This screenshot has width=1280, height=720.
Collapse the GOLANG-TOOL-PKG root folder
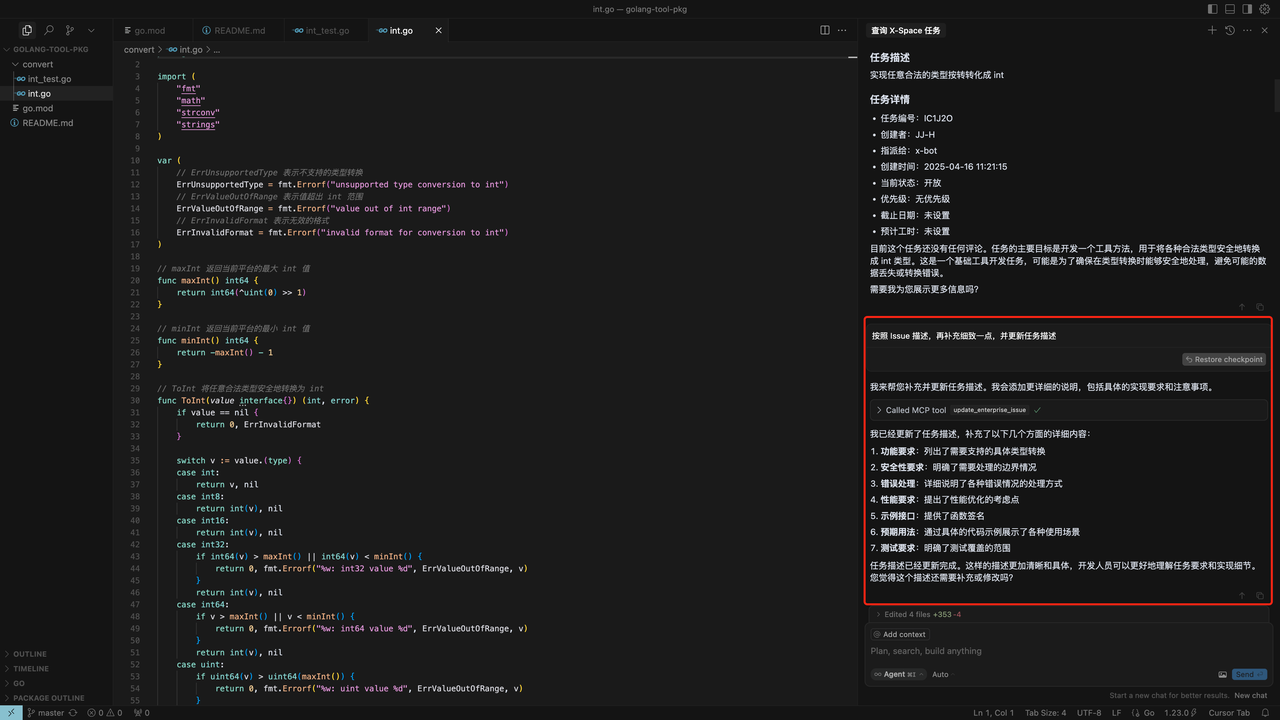55,49
